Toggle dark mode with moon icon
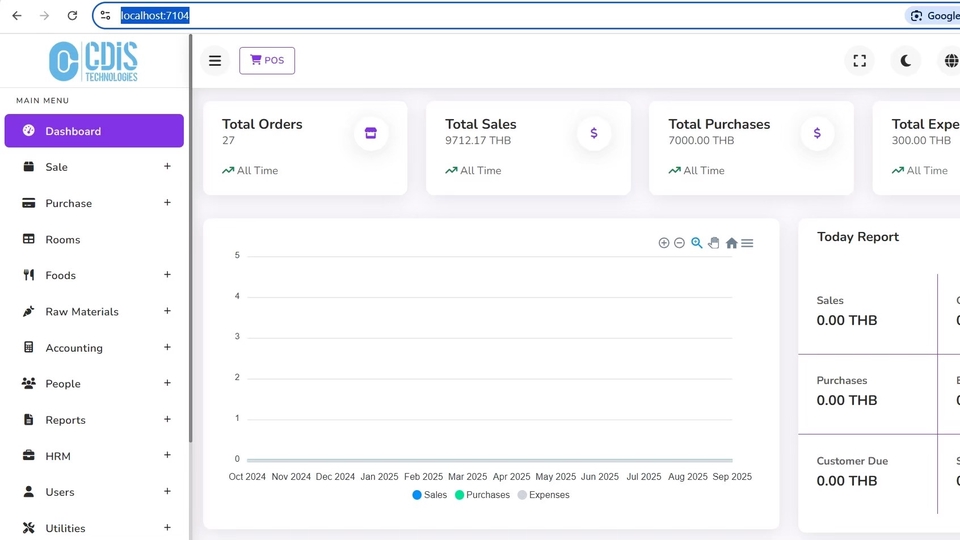 point(905,61)
